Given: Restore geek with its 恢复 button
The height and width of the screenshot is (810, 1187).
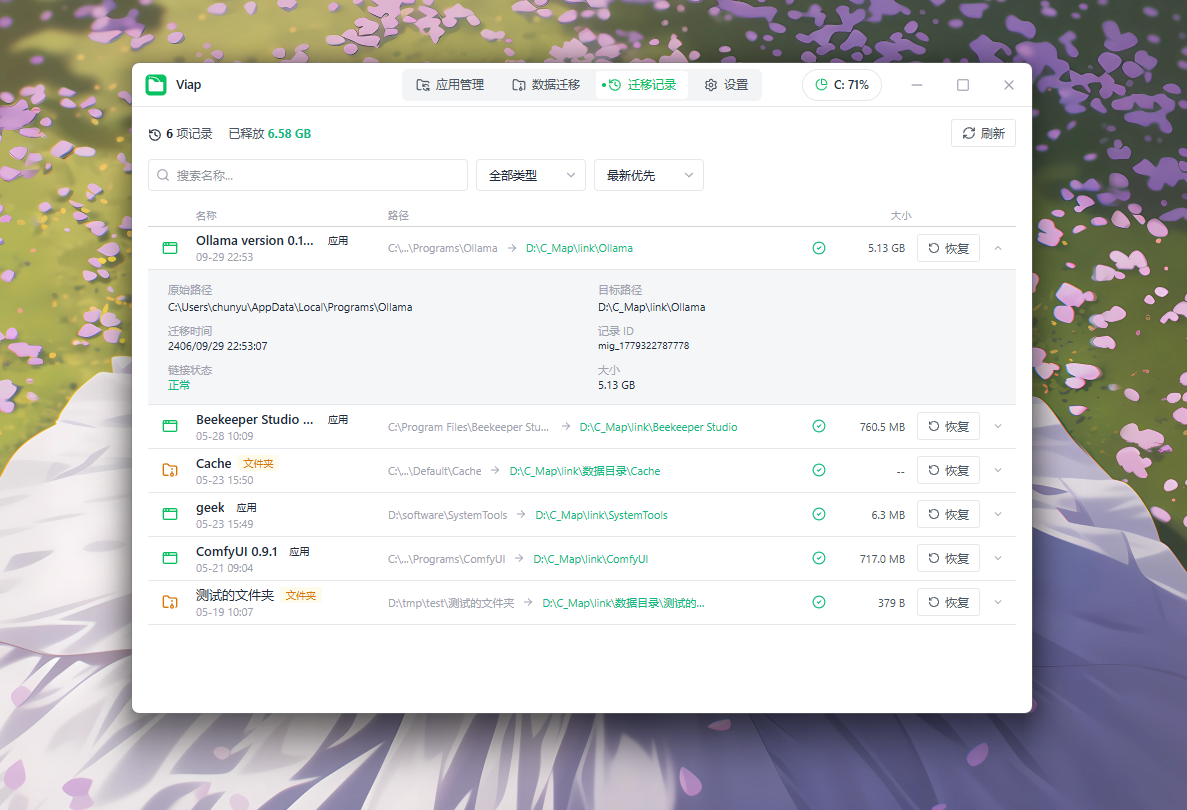Looking at the screenshot, I should click(x=948, y=514).
